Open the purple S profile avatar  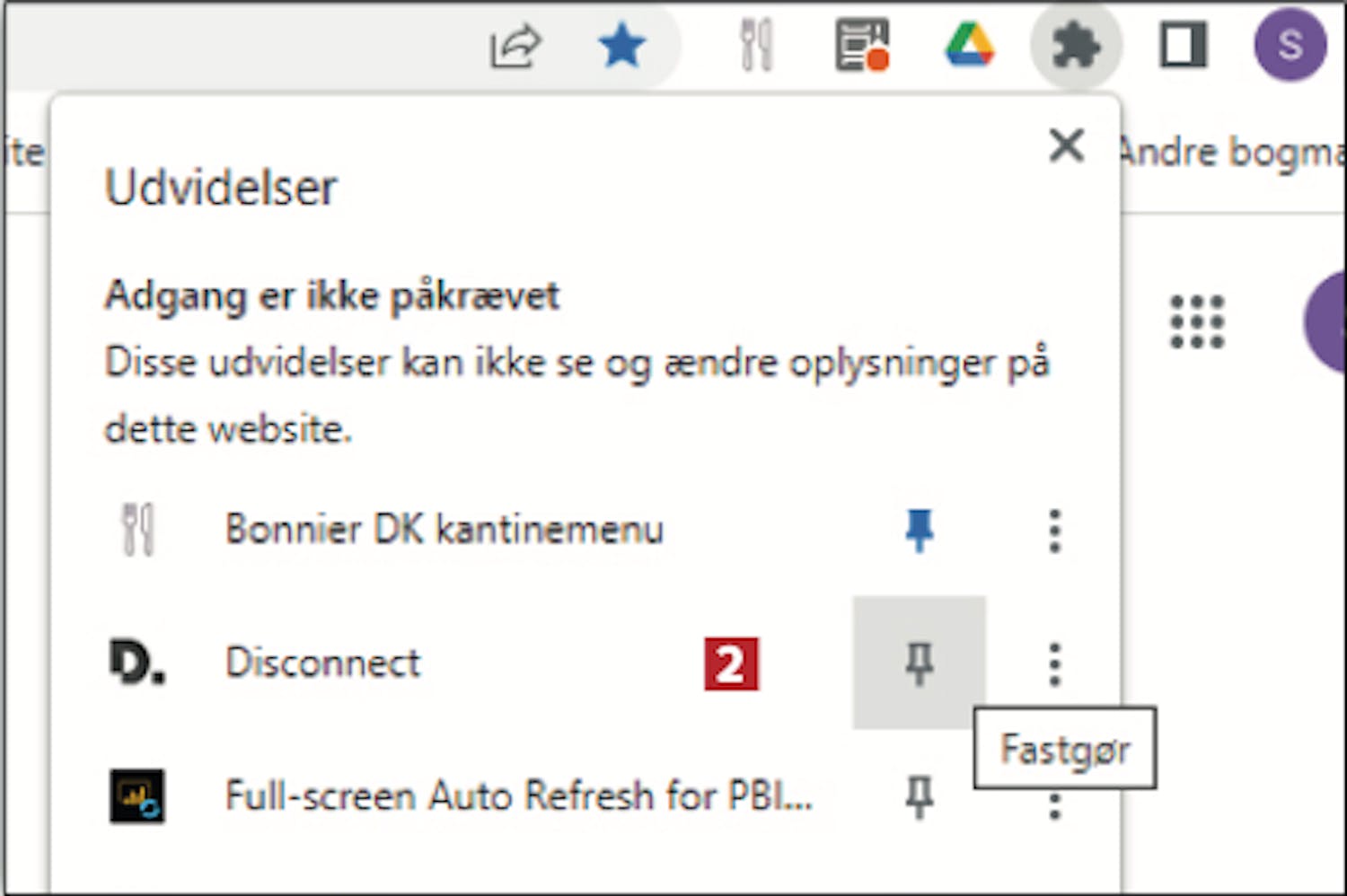click(x=1290, y=45)
